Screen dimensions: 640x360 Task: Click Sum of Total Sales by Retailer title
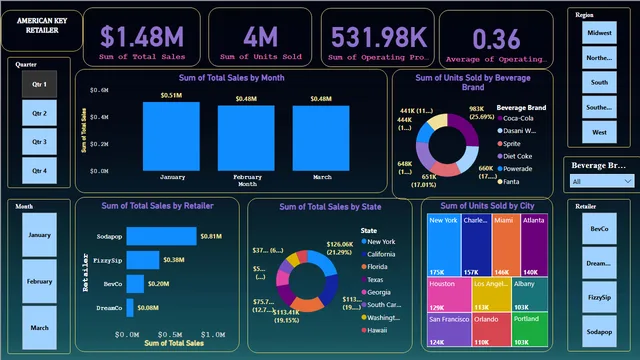point(157,206)
